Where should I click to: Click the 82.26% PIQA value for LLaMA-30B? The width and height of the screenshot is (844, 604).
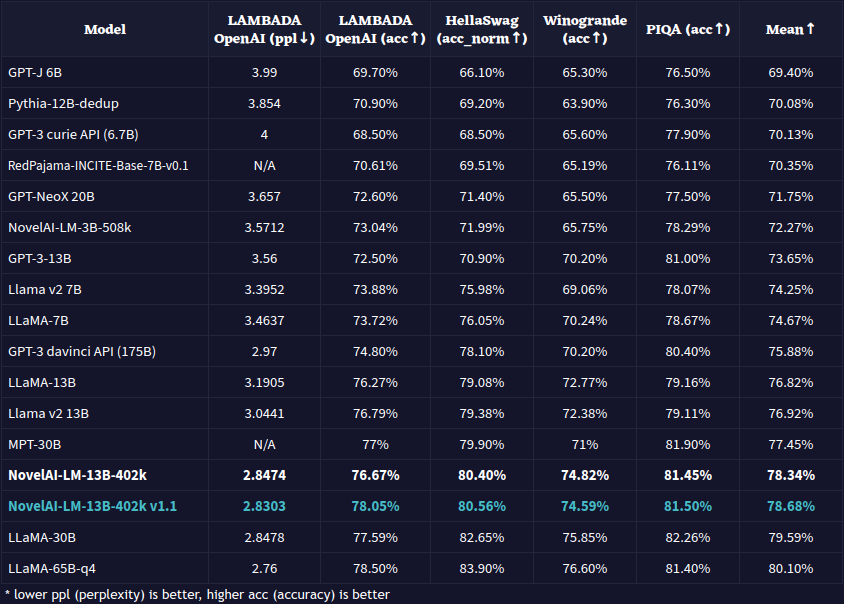click(688, 537)
